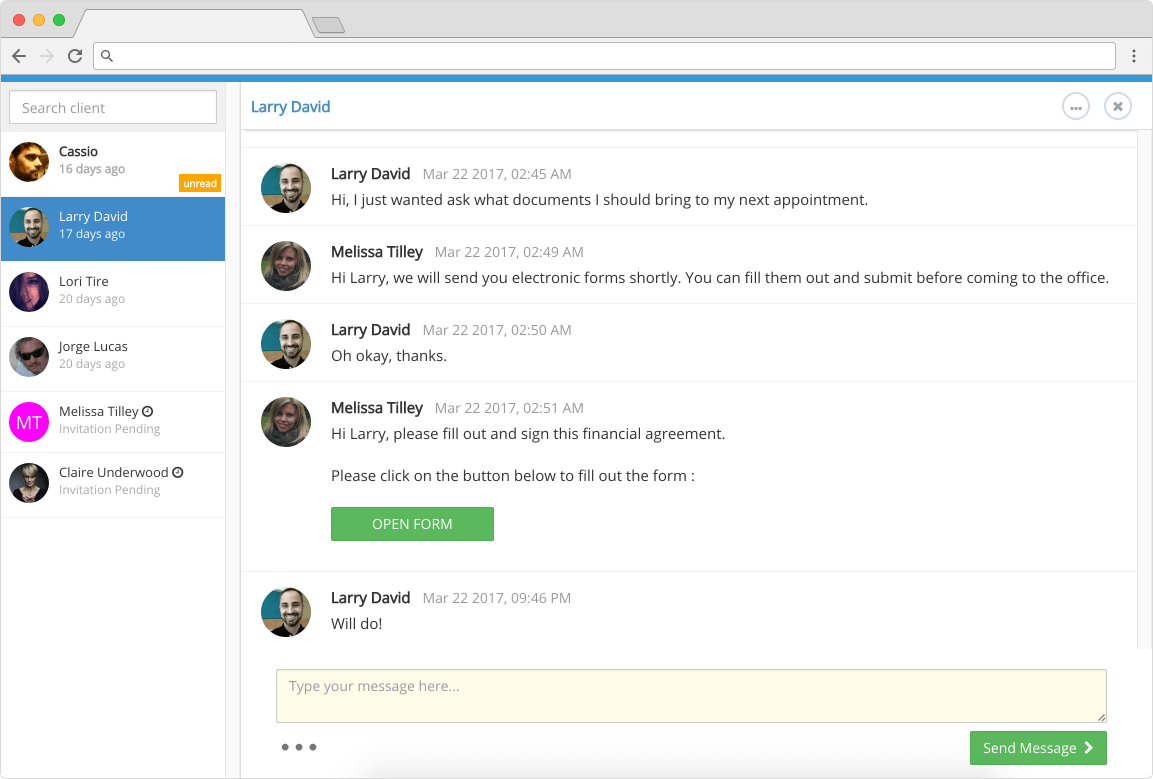Reload the page with the refresh icon
Screen dimensions: 1153x779
(74, 56)
